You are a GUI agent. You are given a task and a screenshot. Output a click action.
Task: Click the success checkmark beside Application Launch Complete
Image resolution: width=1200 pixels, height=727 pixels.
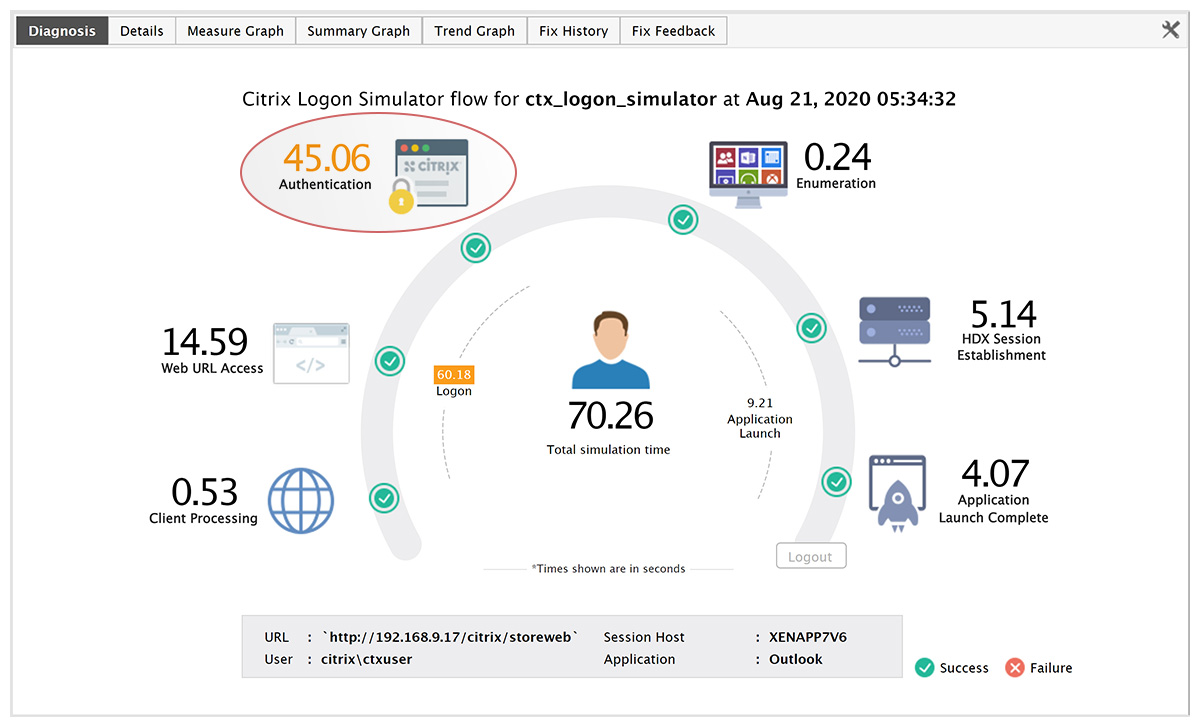point(836,482)
